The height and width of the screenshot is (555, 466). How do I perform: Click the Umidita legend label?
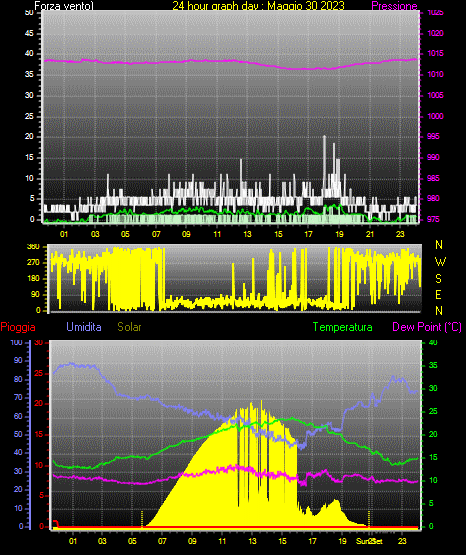coord(84,327)
